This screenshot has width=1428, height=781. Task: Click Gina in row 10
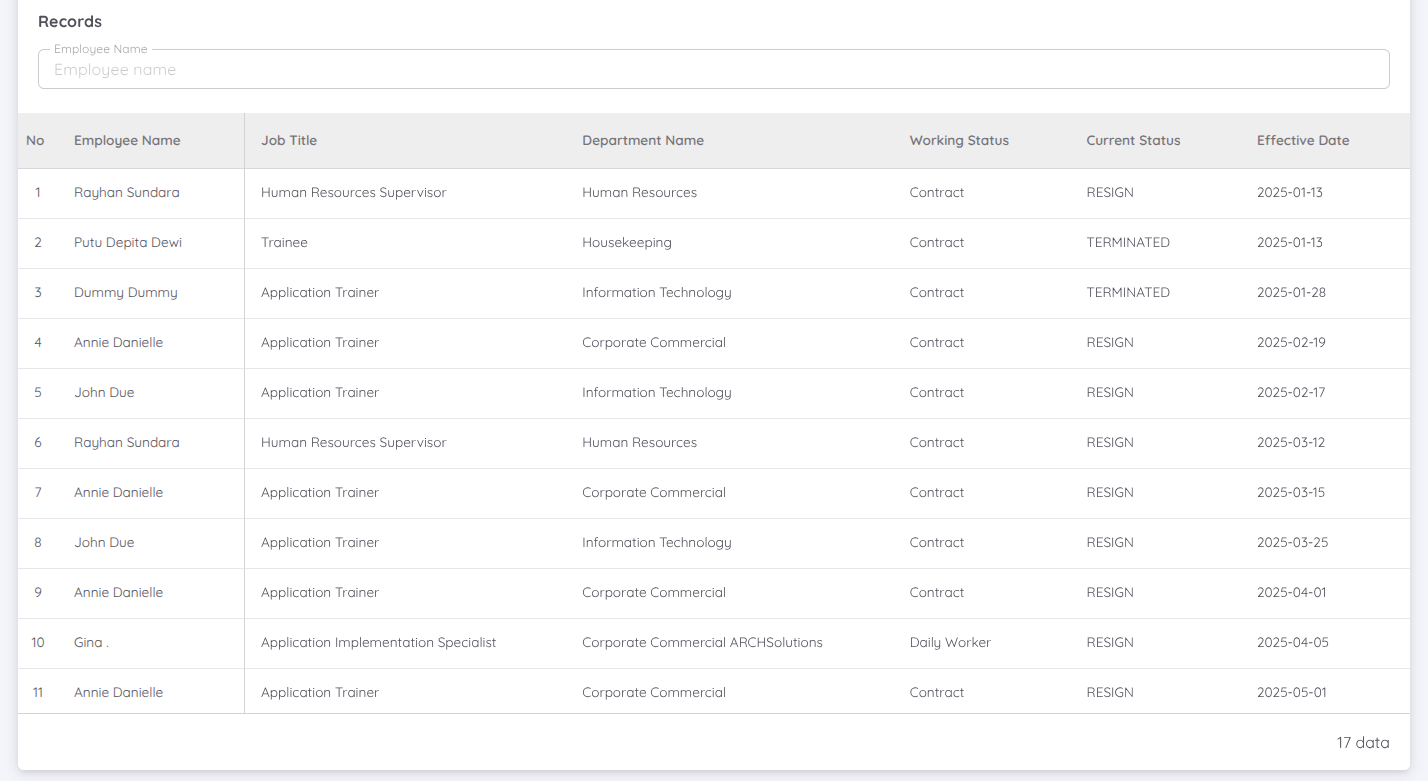[x=91, y=643]
